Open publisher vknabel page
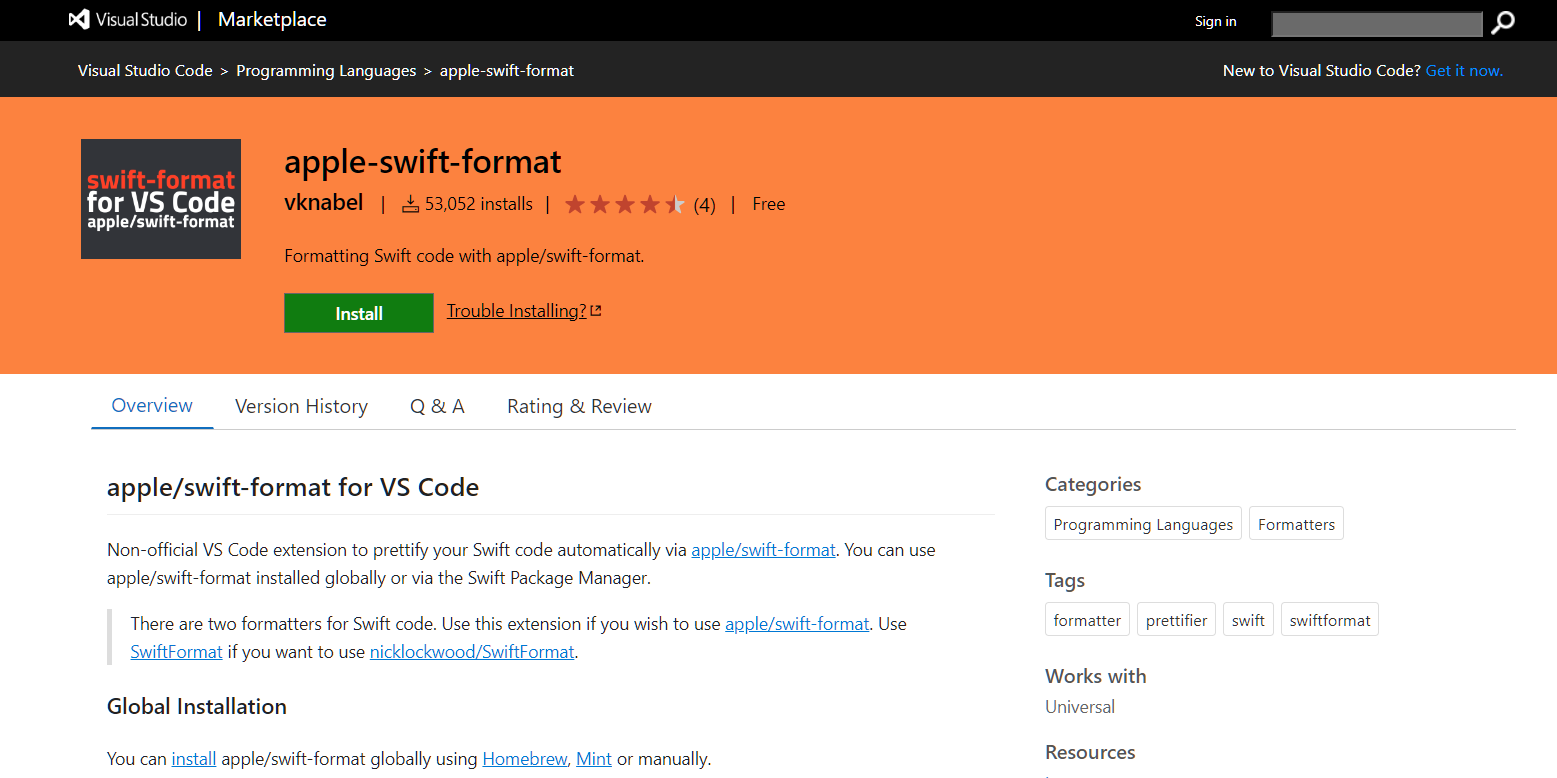The width and height of the screenshot is (1557, 778). coord(324,203)
